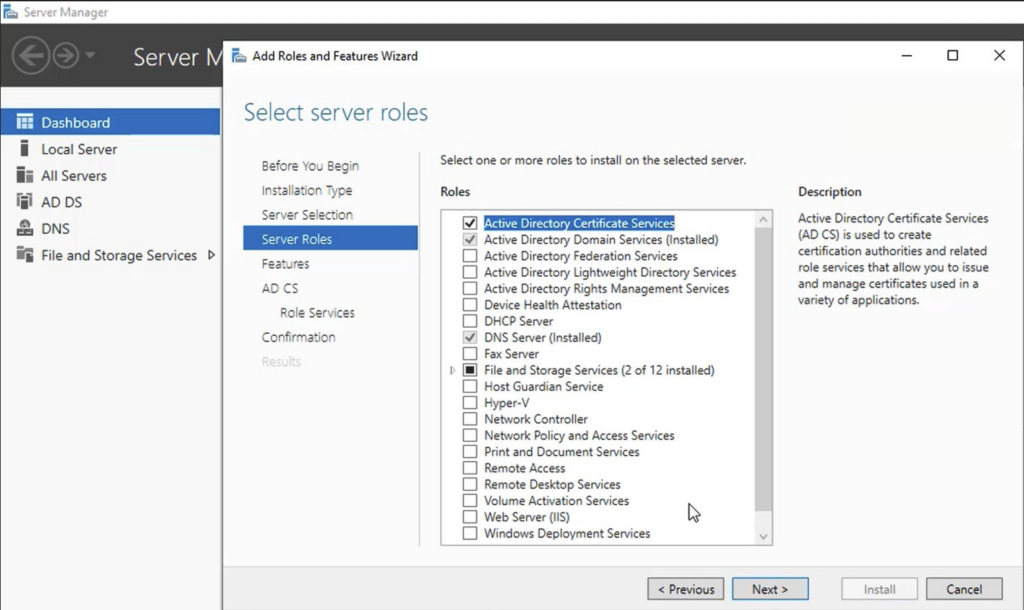This screenshot has width=1024, height=610.
Task: Select Active Directory Domain Services (Installed) text
Action: (601, 240)
